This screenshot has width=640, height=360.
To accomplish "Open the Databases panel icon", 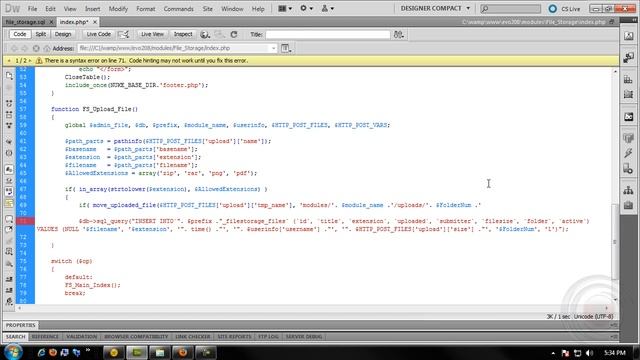I will tap(629, 138).
